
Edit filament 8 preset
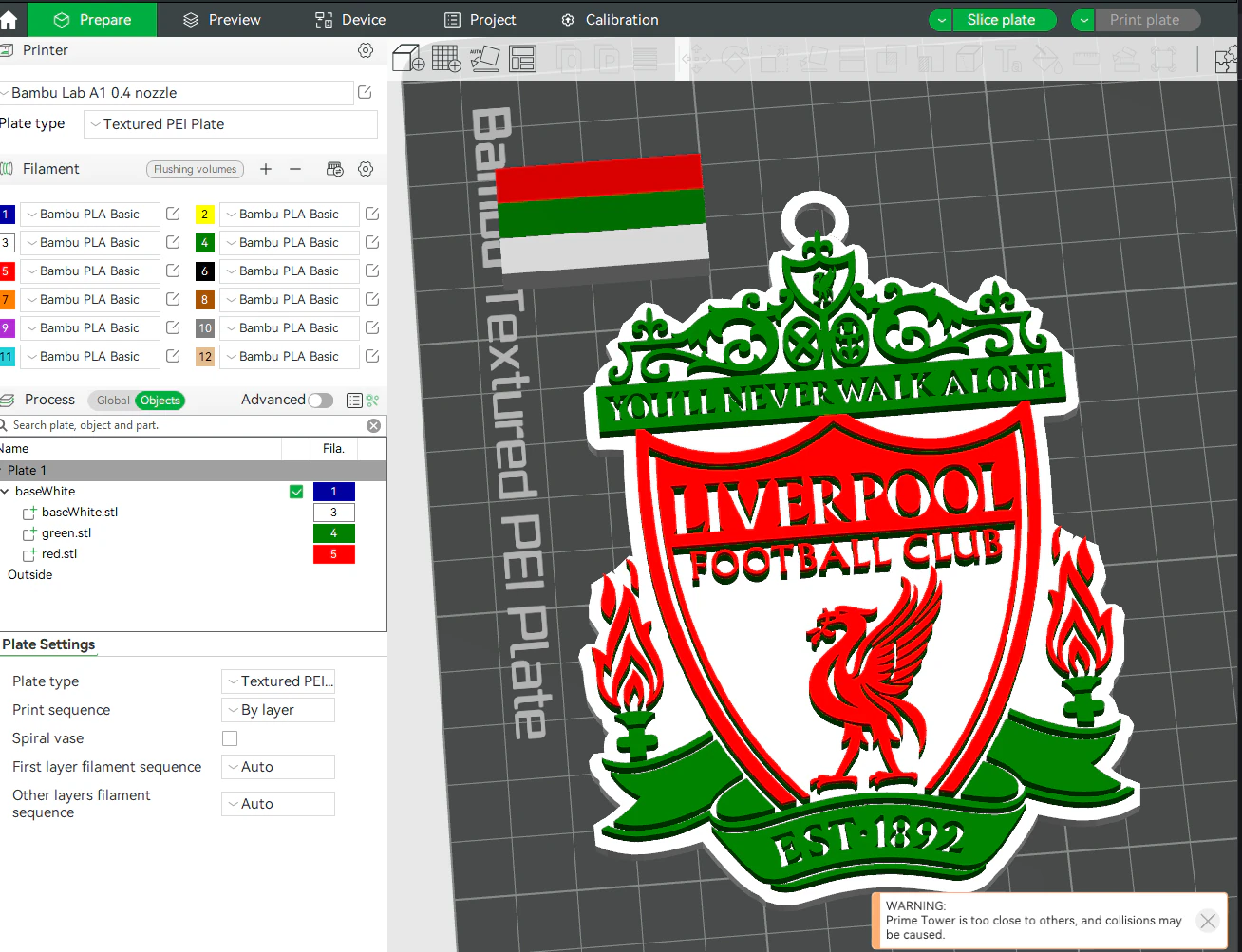372,299
